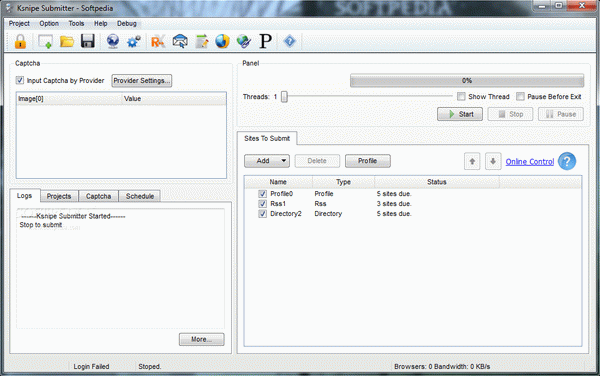Expand the Add dropdown arrow

point(284,161)
